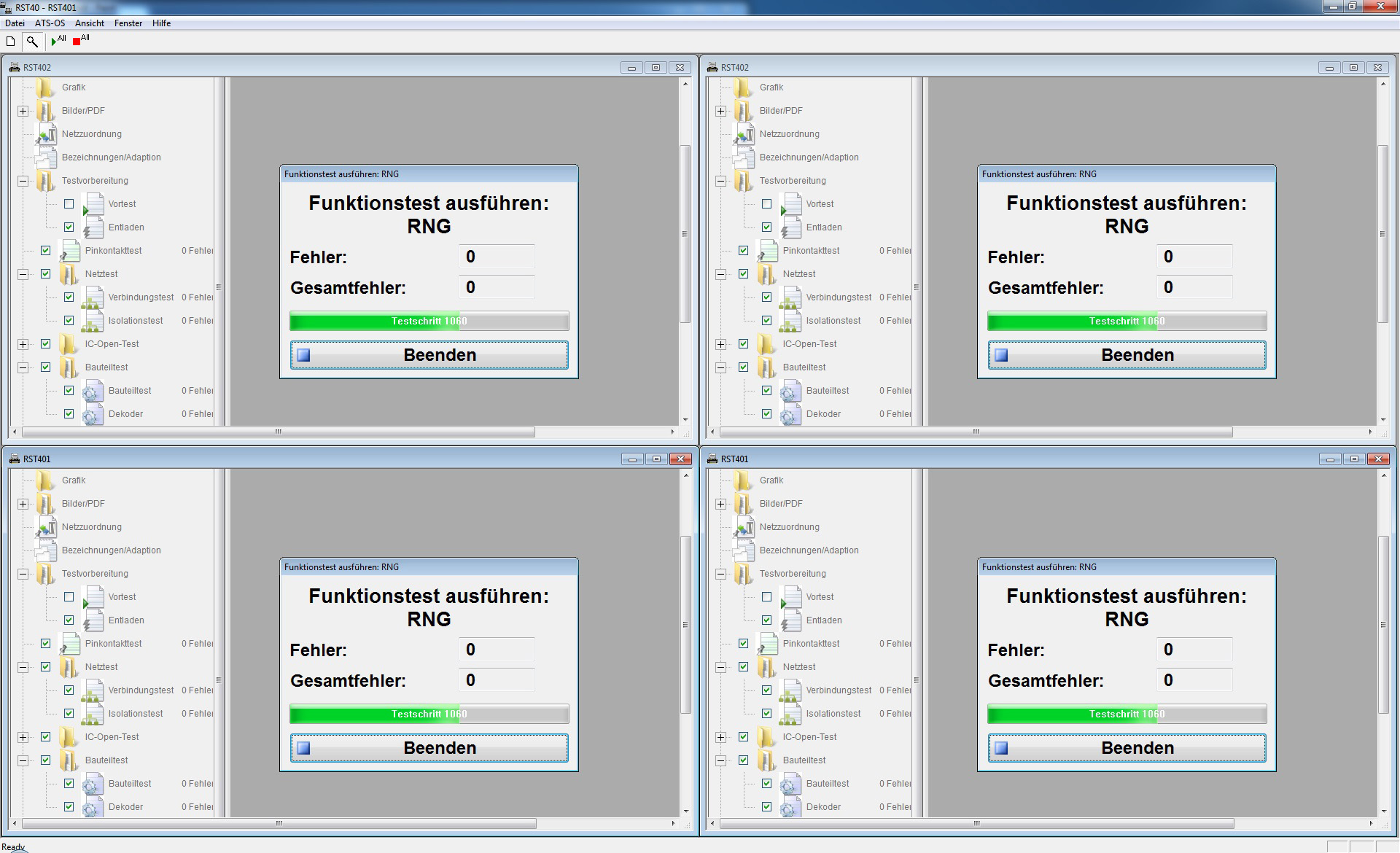
Task: Click Netzzuordnung icon in top-left RST402 window
Action: click(x=47, y=134)
